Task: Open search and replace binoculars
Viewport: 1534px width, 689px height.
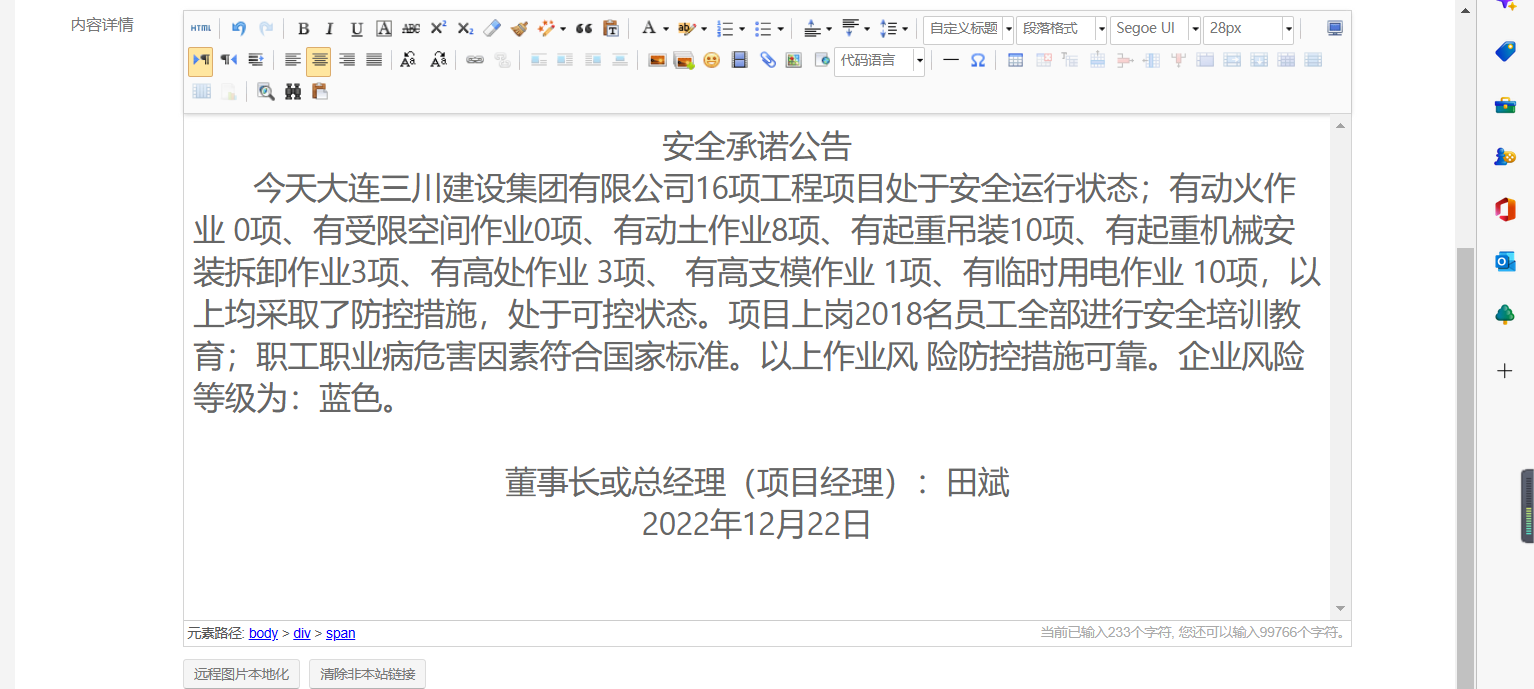Action: 292,91
